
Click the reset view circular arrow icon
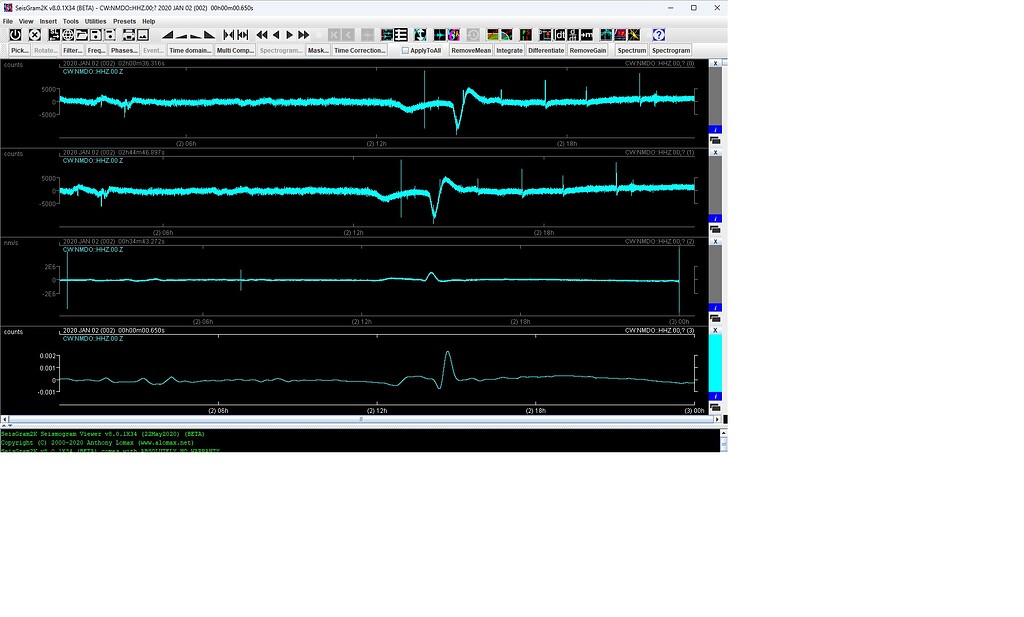14,35
